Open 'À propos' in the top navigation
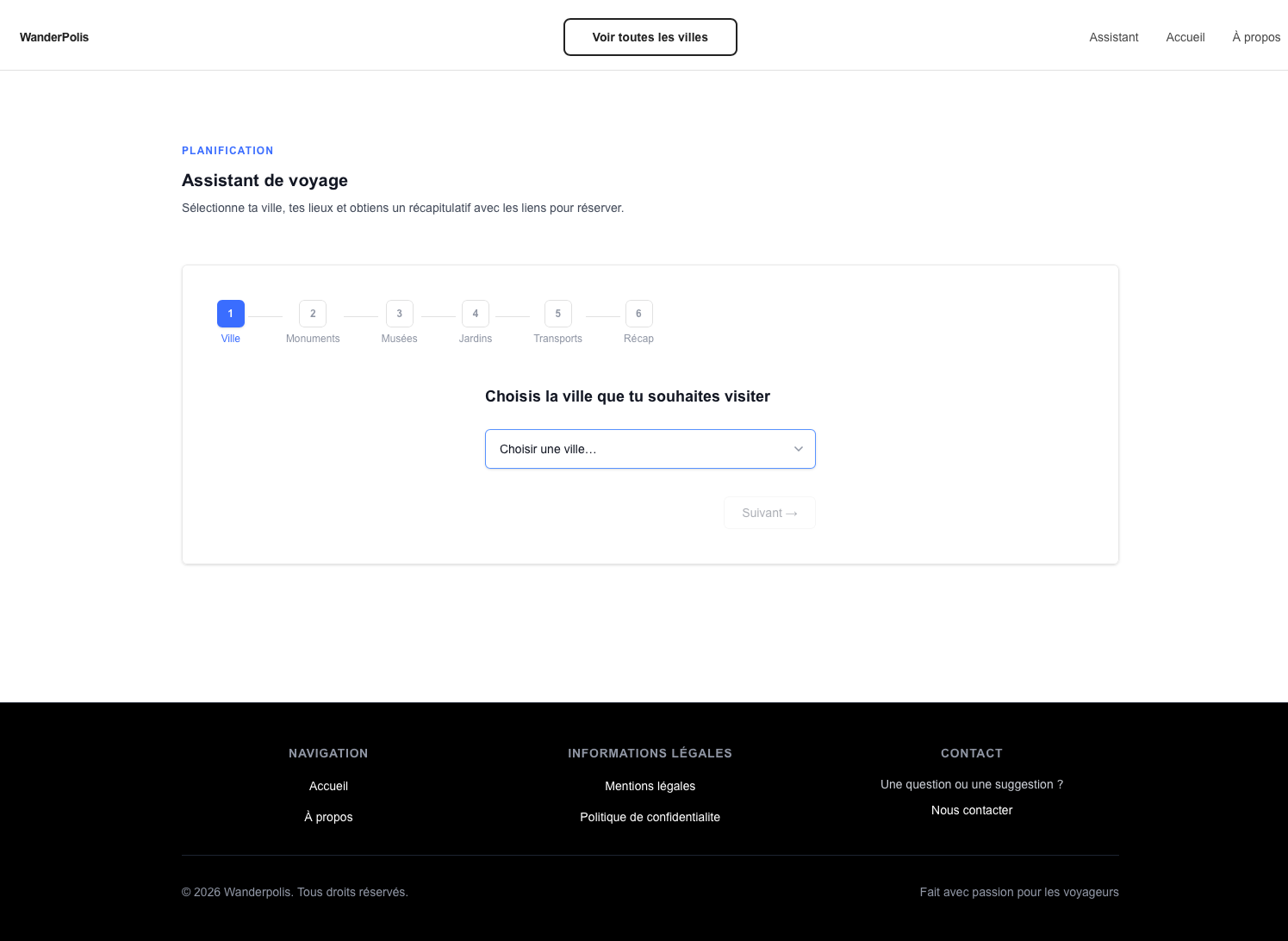This screenshot has width=1288, height=941. pyautogui.click(x=1256, y=37)
